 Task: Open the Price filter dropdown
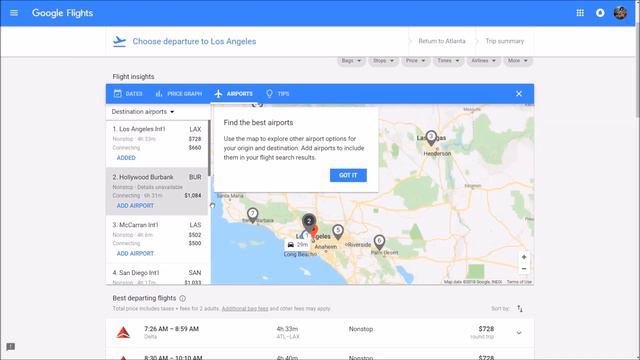(415, 60)
